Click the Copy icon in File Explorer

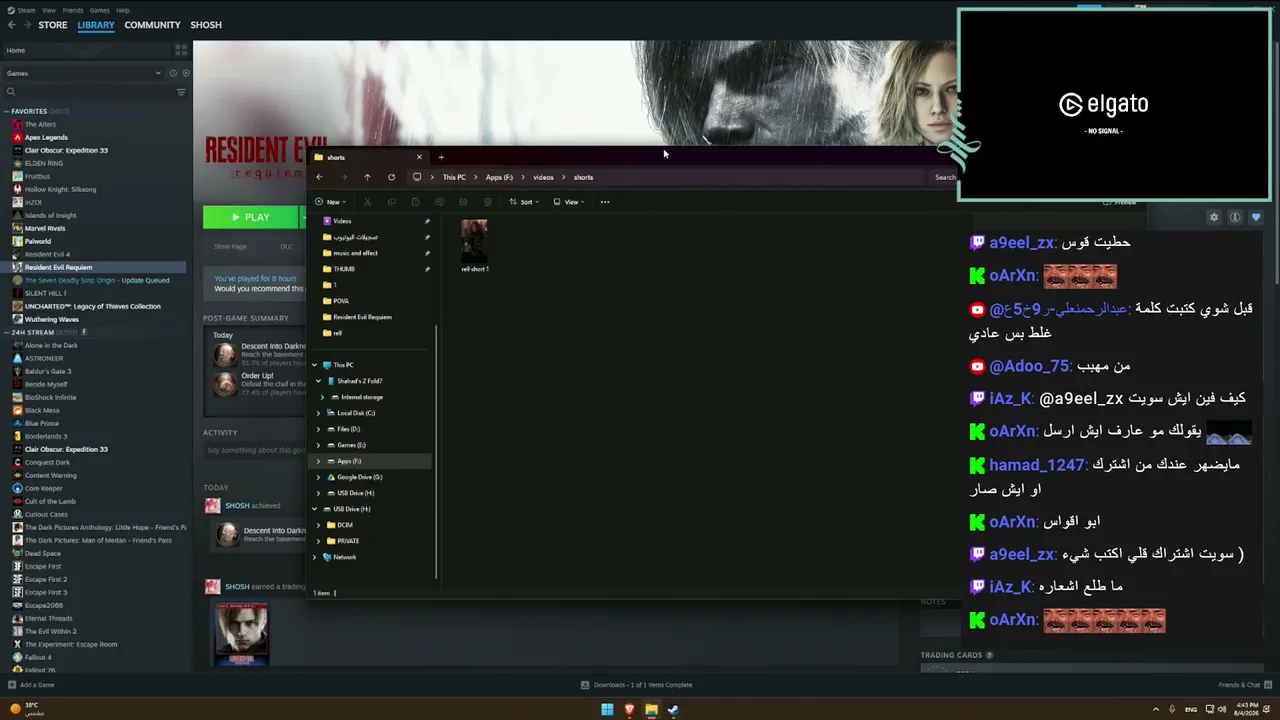pos(391,202)
